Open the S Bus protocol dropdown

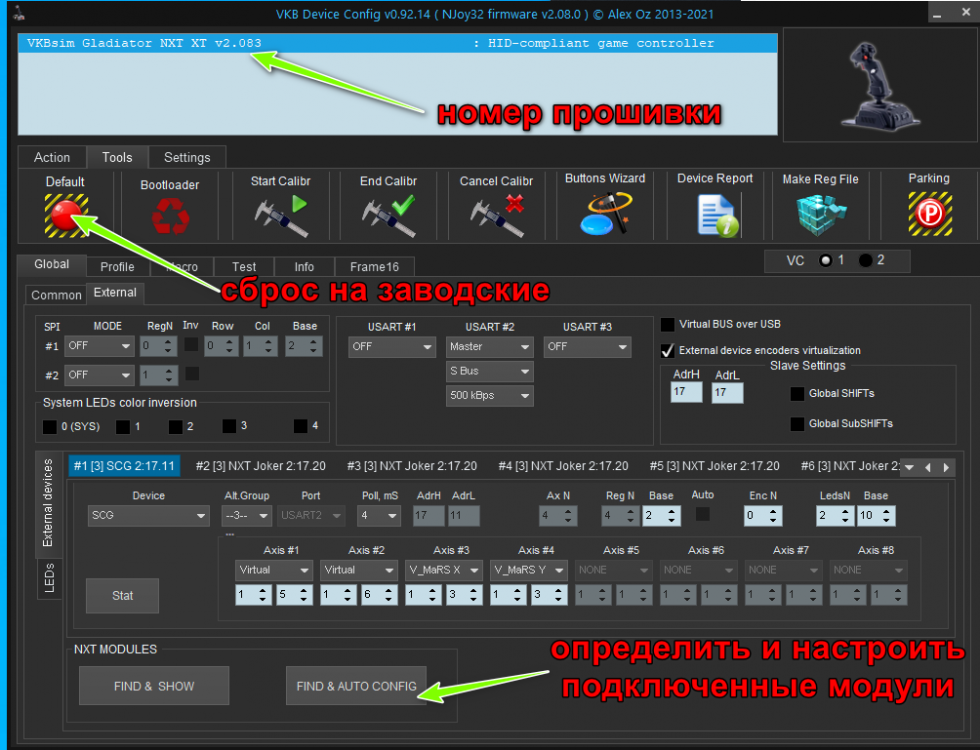(489, 371)
